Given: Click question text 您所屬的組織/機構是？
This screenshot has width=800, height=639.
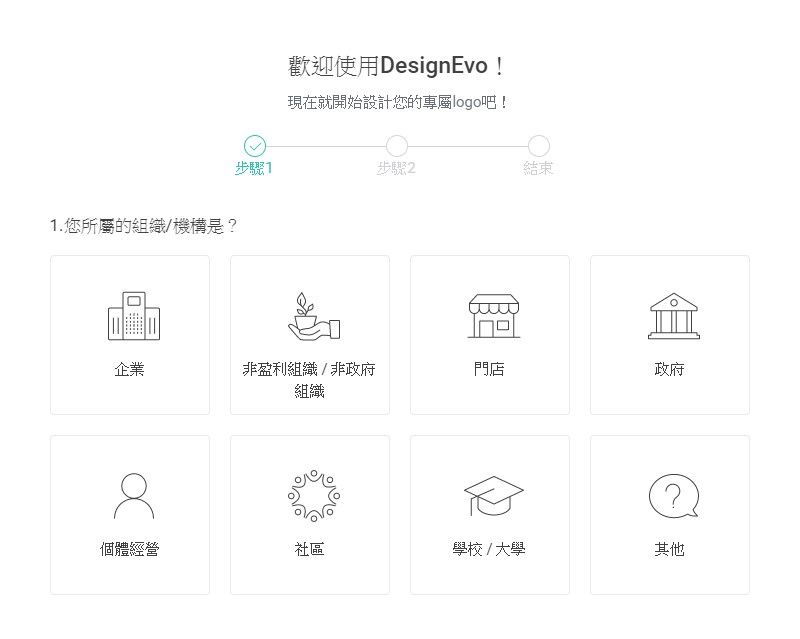Looking at the screenshot, I should 144,226.
